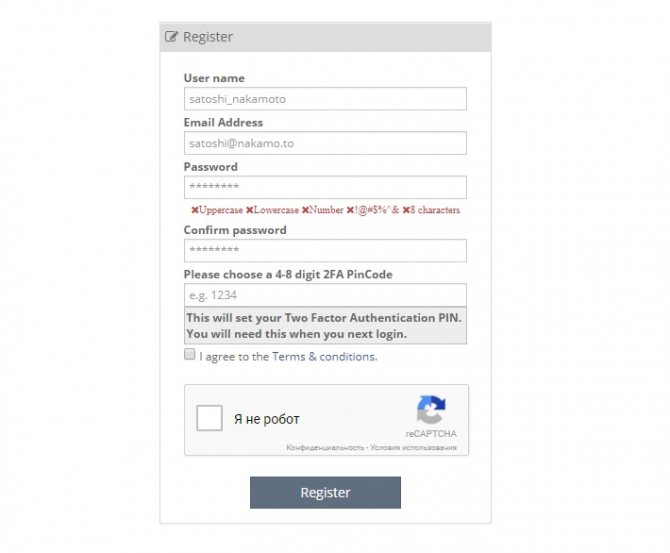
Task: Click the red X before special characters
Action: [x=350, y=210]
